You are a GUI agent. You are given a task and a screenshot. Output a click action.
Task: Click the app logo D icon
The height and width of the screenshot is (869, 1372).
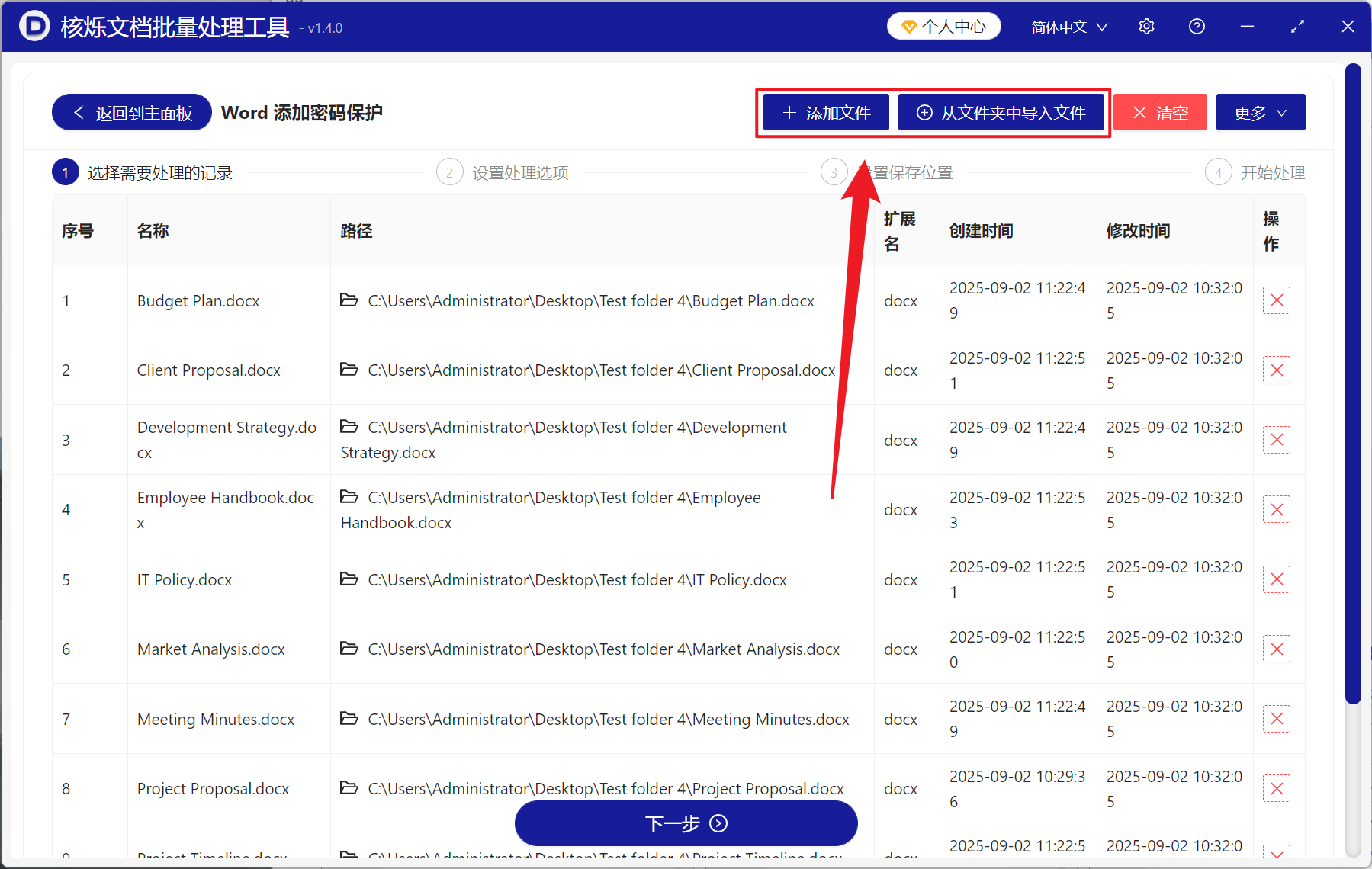(33, 26)
